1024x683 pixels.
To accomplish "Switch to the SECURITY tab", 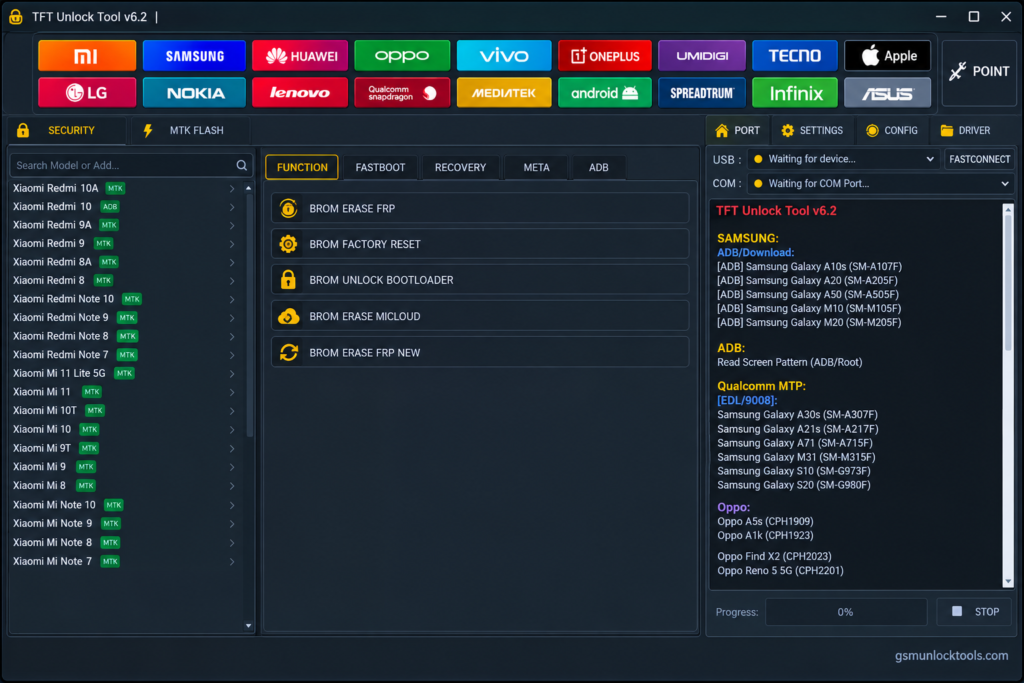I will click(x=67, y=131).
